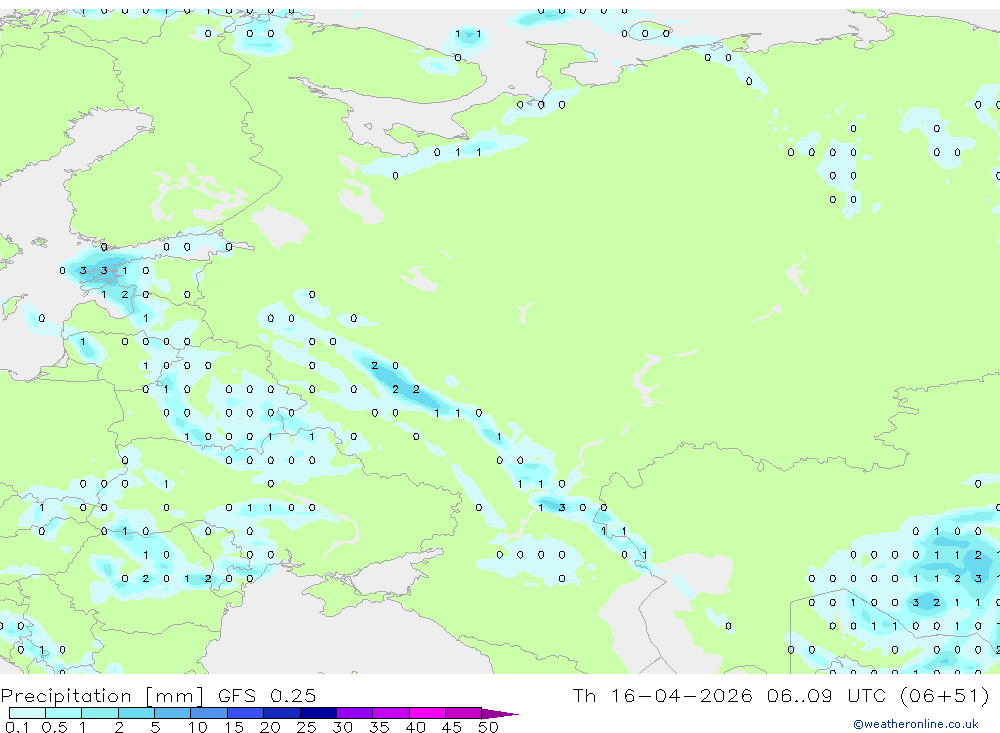Click the legend label '45'

click(452, 727)
